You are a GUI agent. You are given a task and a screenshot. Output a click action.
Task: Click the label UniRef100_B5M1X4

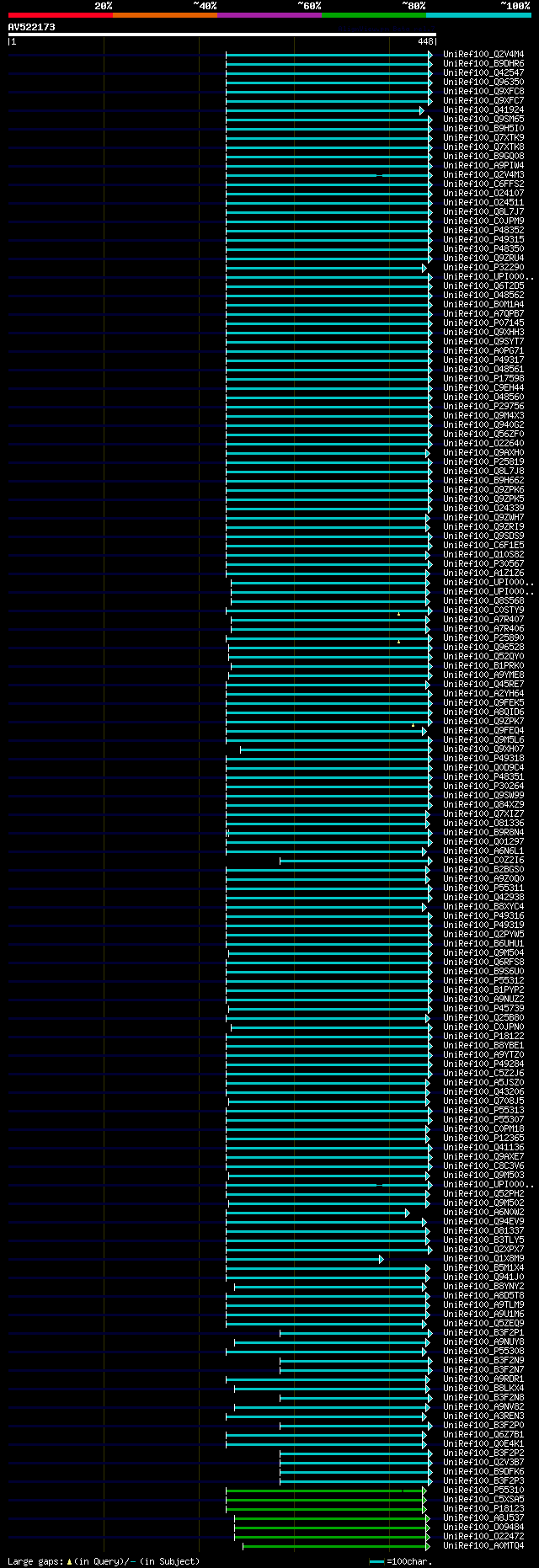(483, 1268)
